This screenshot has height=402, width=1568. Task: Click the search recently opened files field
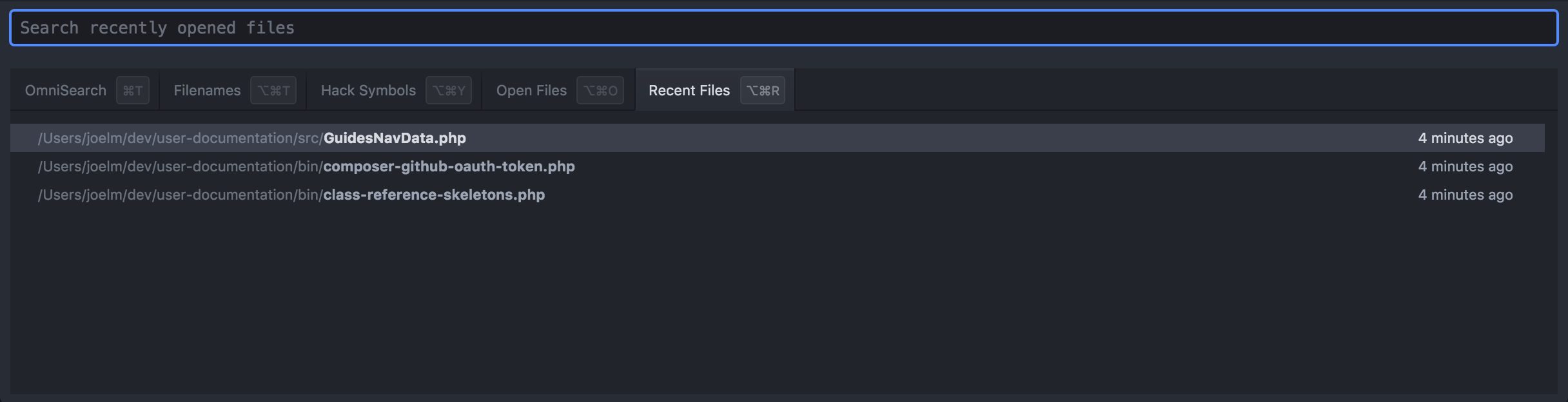783,28
